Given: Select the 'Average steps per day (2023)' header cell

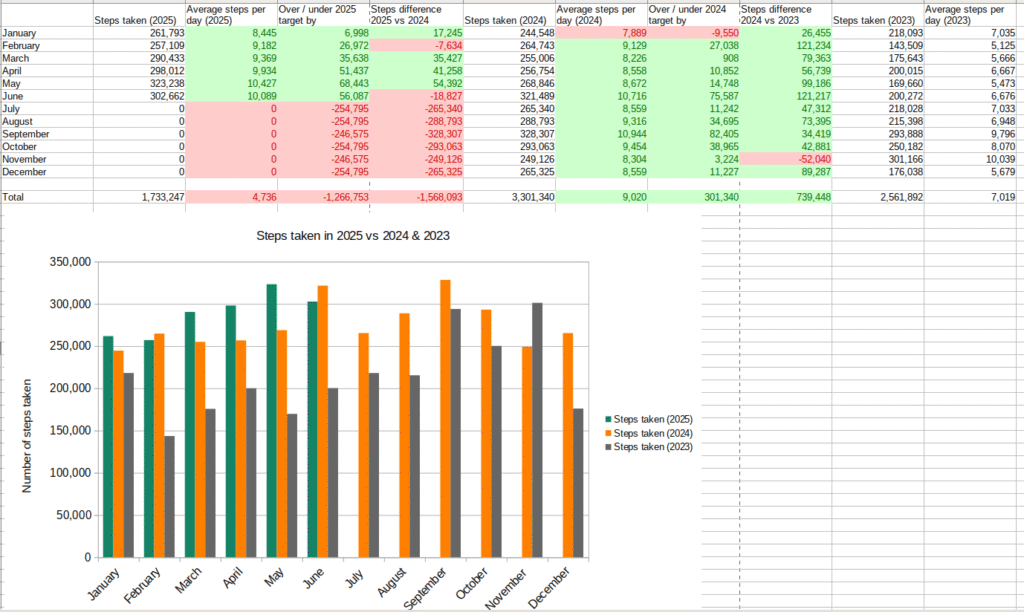Looking at the screenshot, I should pyautogui.click(x=970, y=15).
